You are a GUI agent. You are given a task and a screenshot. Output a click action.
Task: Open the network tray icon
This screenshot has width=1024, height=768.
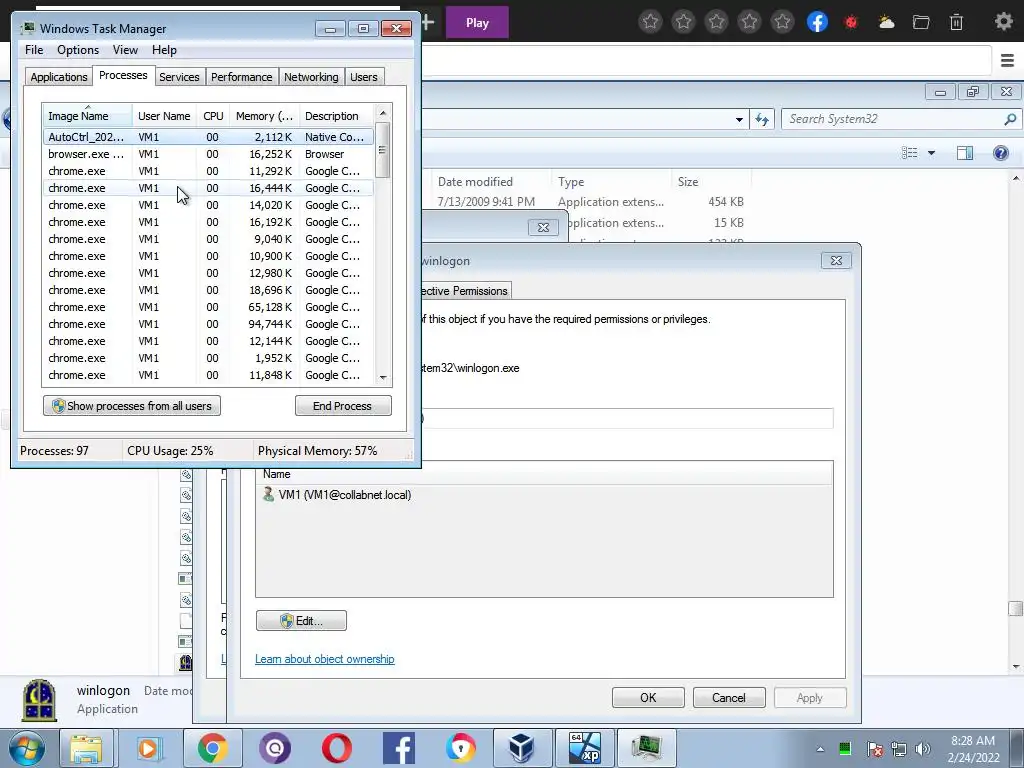click(899, 749)
